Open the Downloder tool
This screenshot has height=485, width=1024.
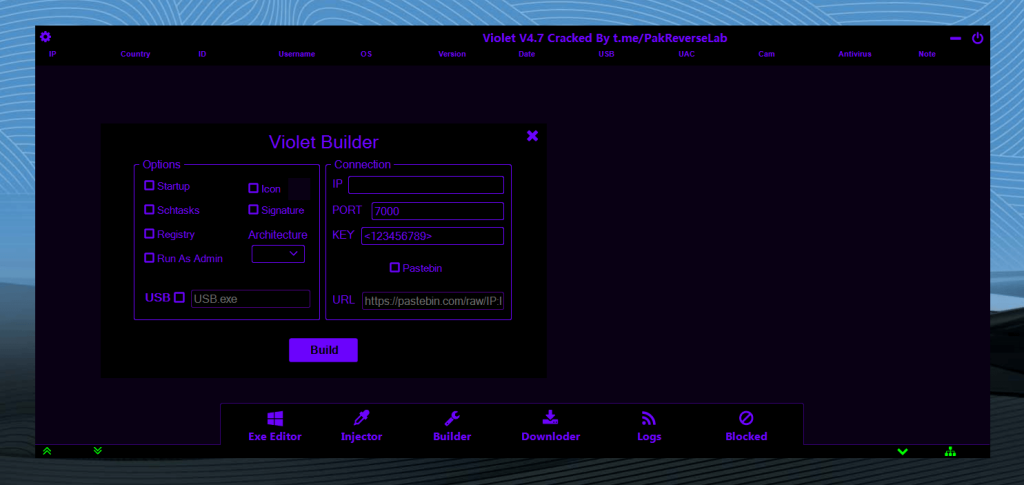(x=551, y=426)
